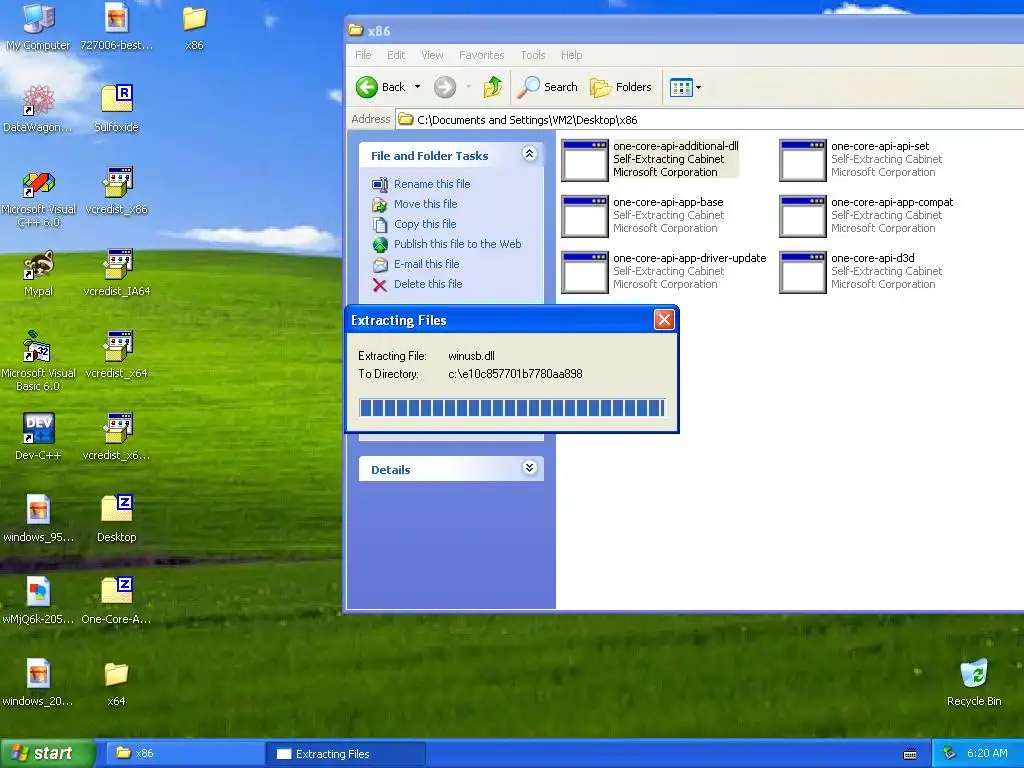Click Rename this file link

pos(432,184)
